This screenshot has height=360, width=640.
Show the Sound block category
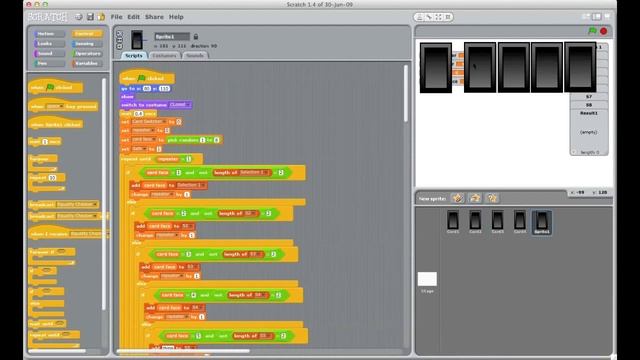49,53
